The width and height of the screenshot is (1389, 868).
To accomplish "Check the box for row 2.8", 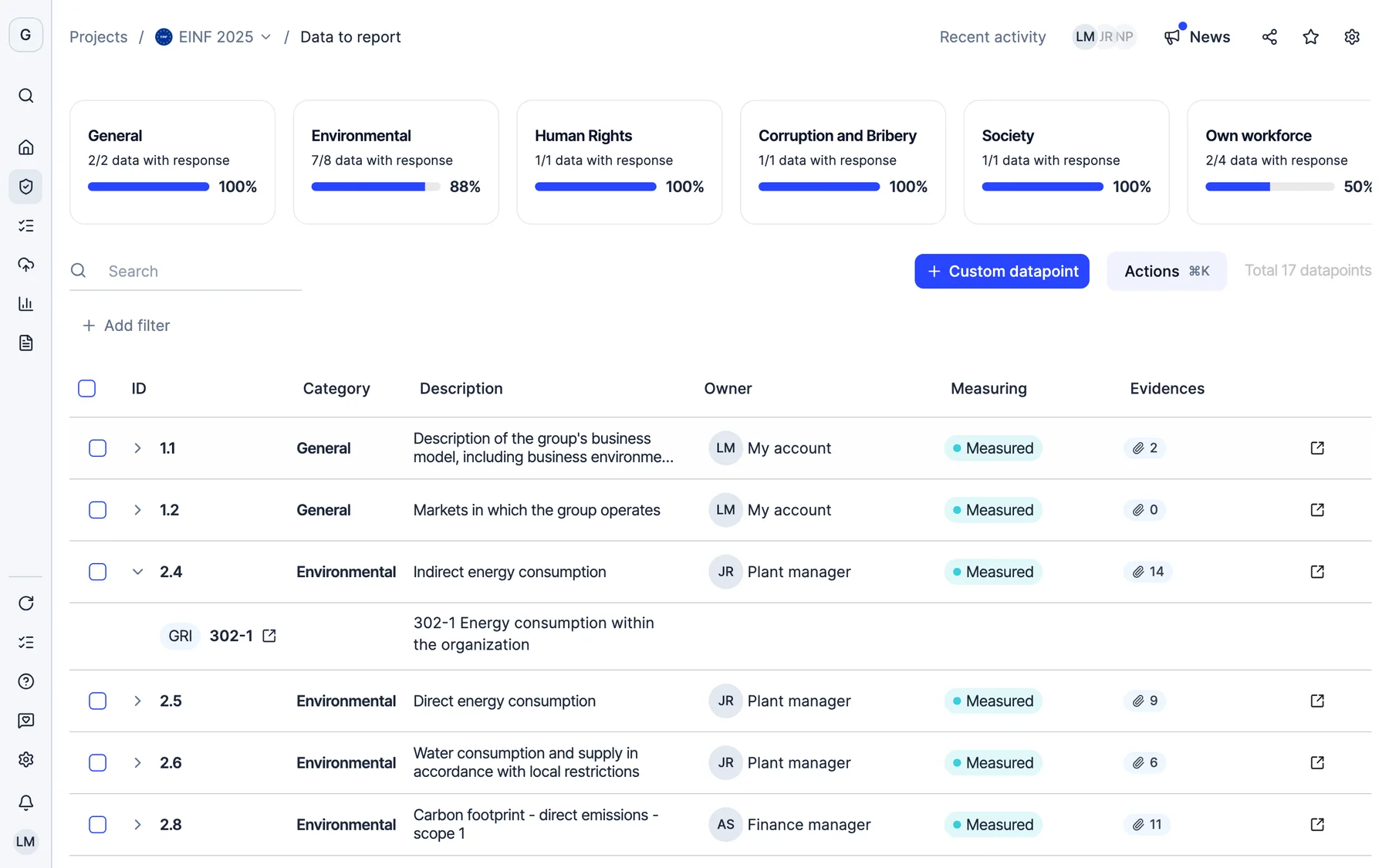I will point(97,824).
